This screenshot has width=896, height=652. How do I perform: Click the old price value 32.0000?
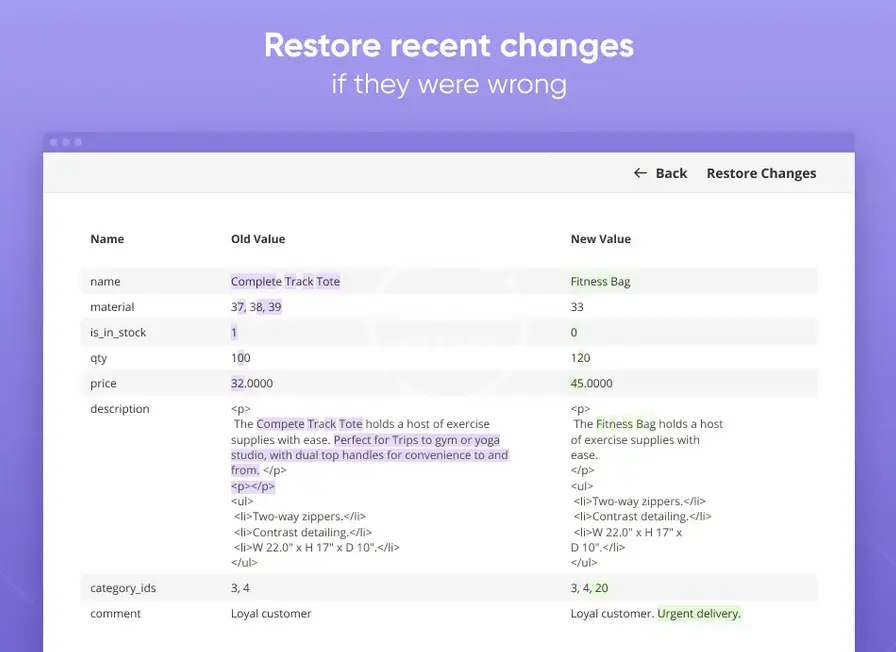pos(252,383)
